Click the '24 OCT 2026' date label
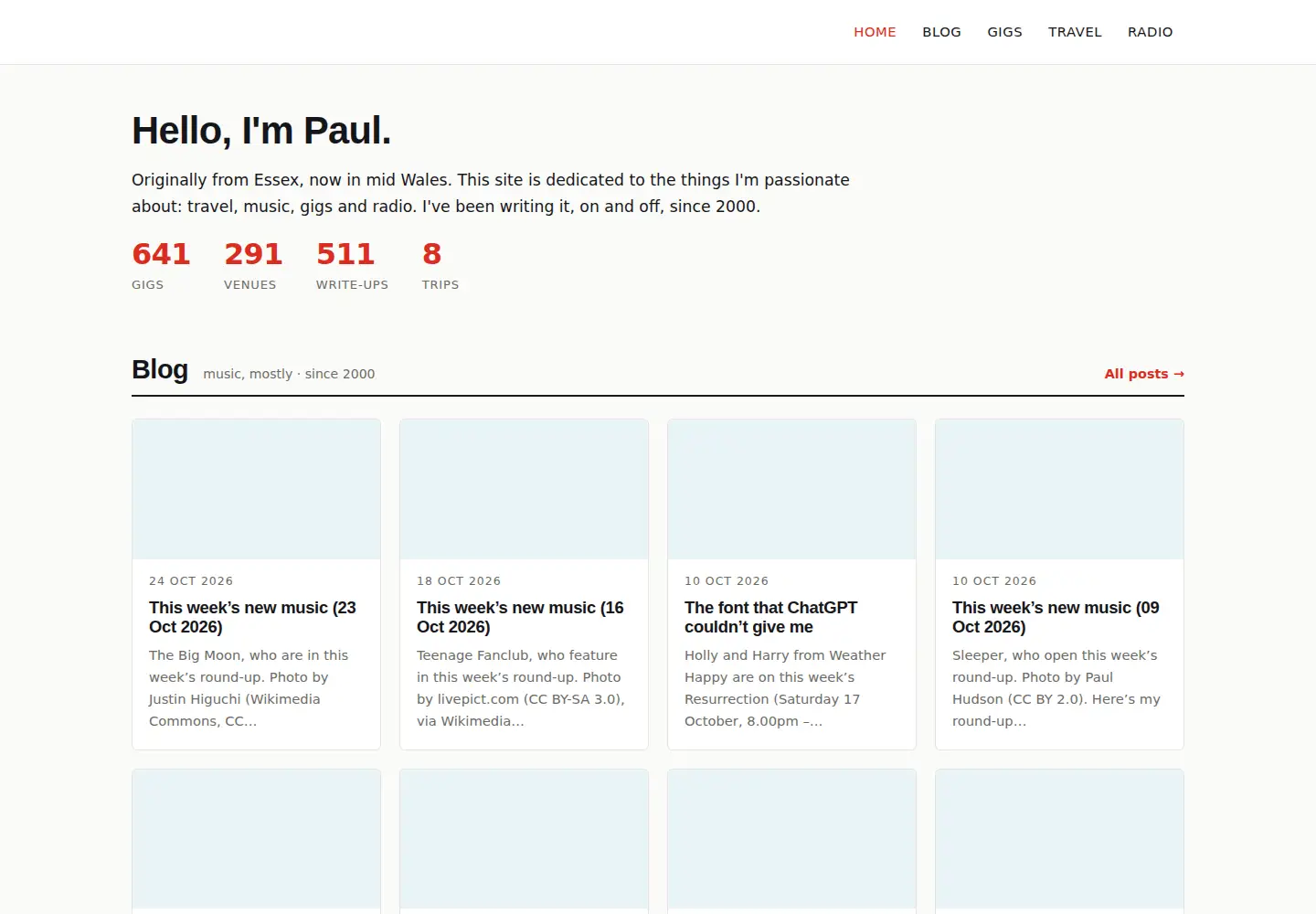Viewport: 1316px width, 914px height. point(191,580)
